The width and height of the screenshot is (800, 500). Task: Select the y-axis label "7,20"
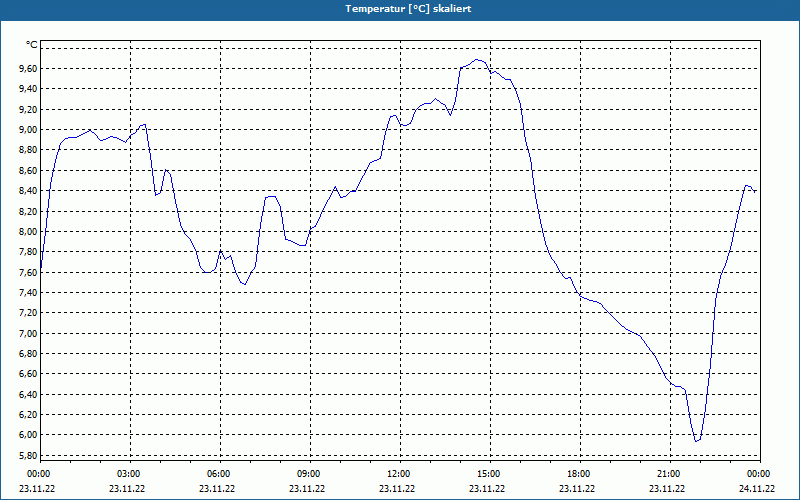click(x=29, y=313)
